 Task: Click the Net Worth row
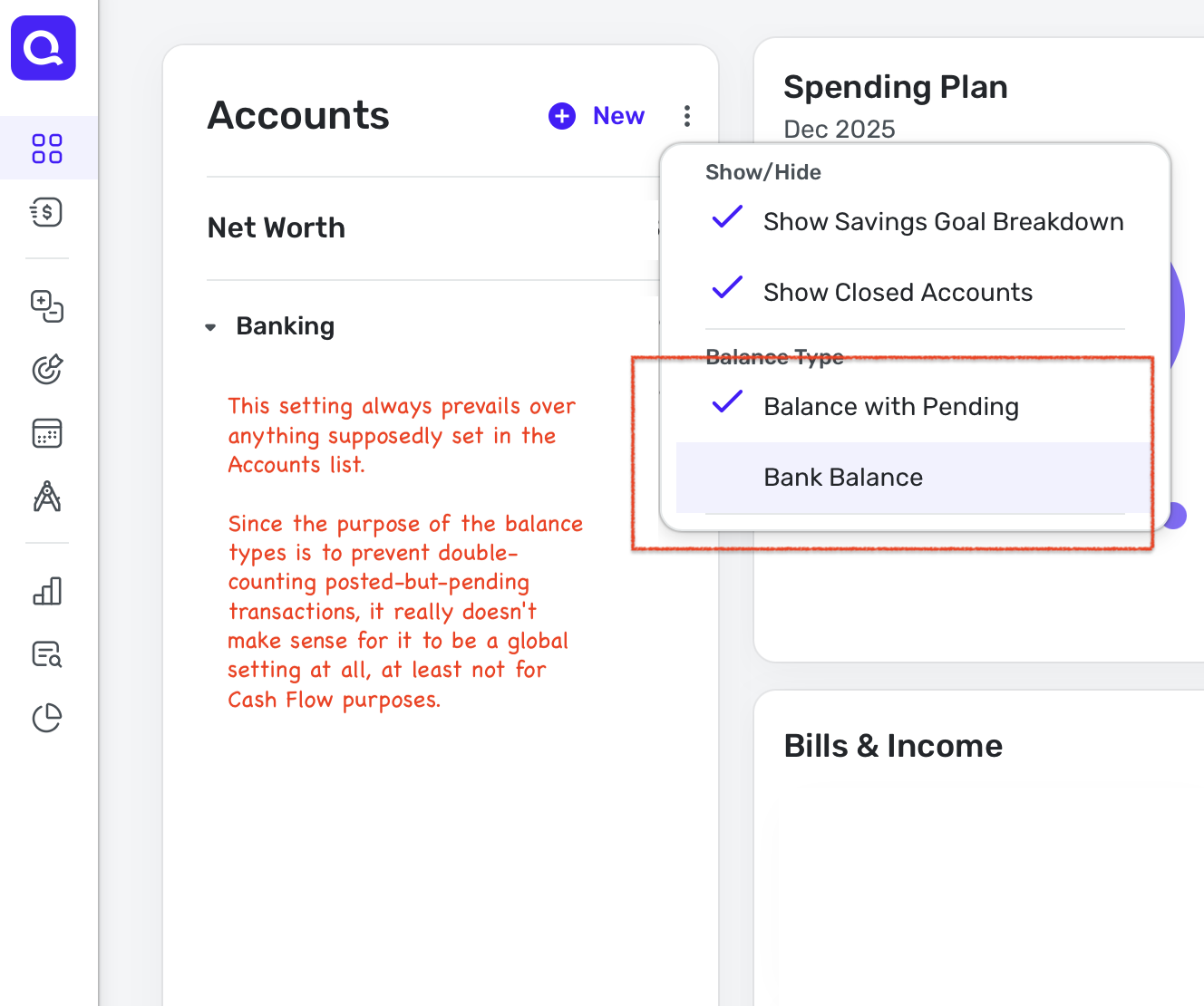[x=277, y=227]
